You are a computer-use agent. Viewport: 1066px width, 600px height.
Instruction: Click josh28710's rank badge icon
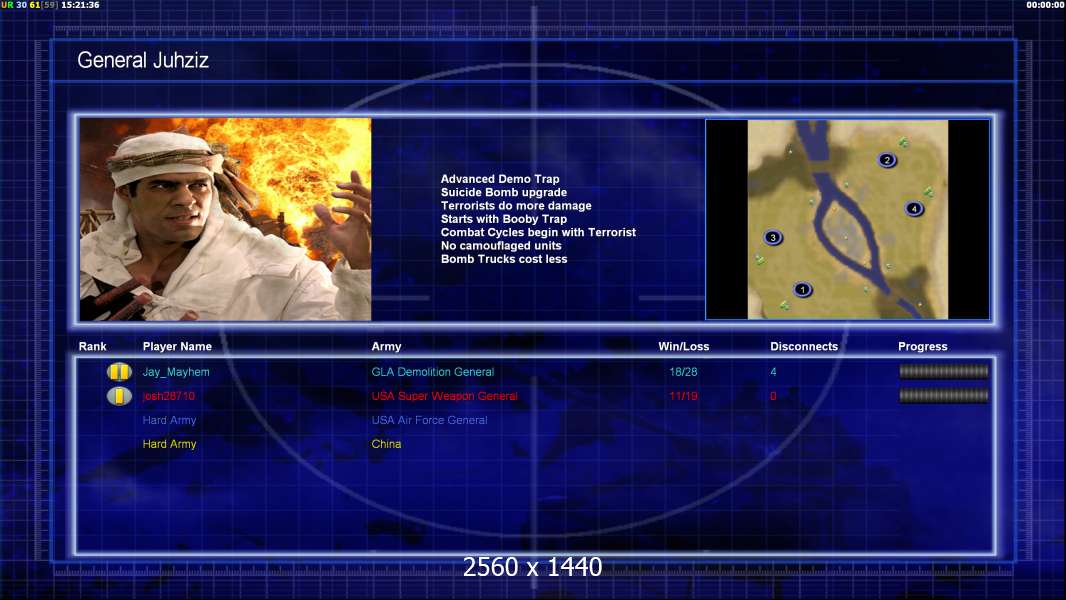point(119,396)
